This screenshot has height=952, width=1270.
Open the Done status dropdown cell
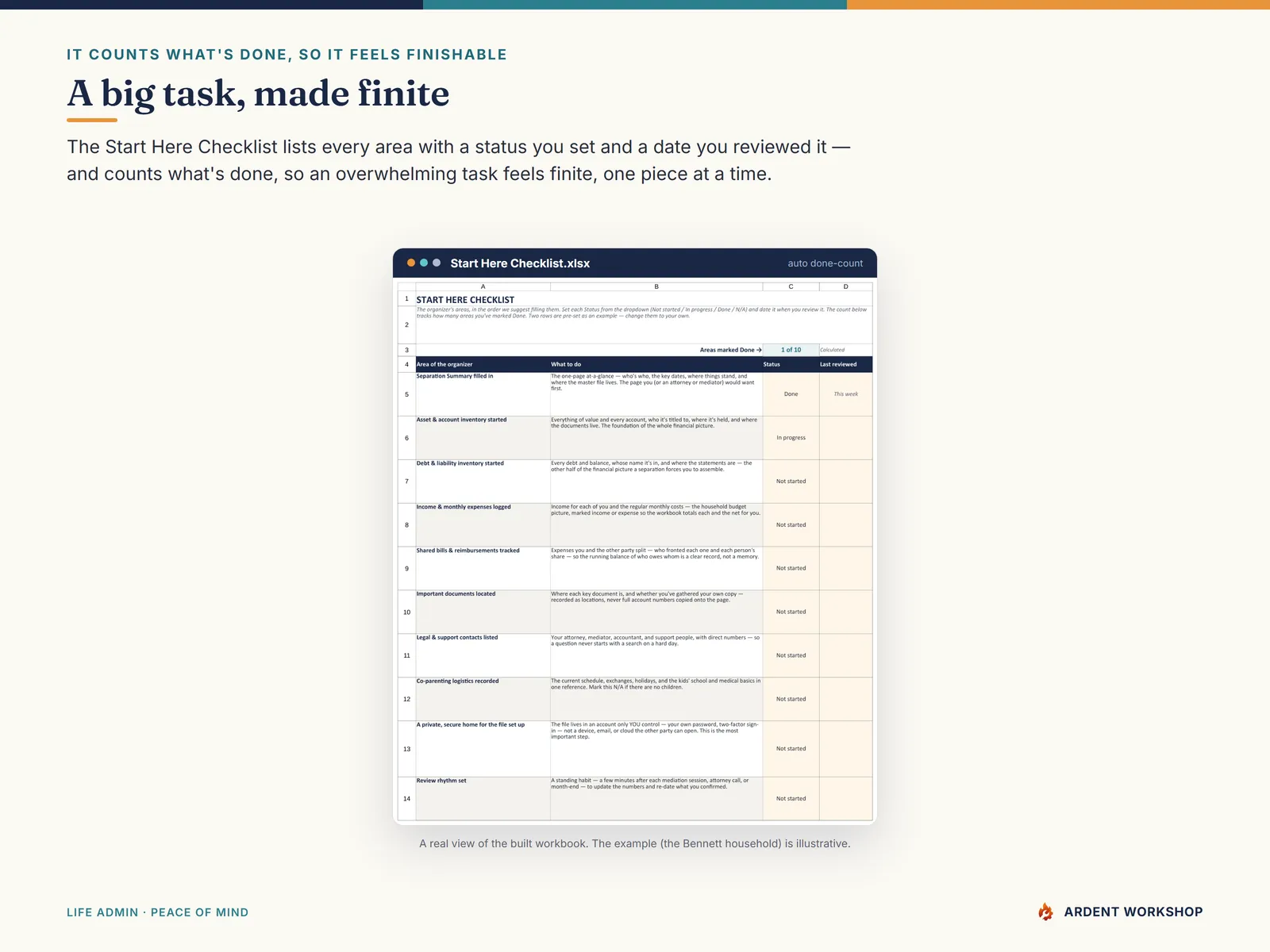791,394
